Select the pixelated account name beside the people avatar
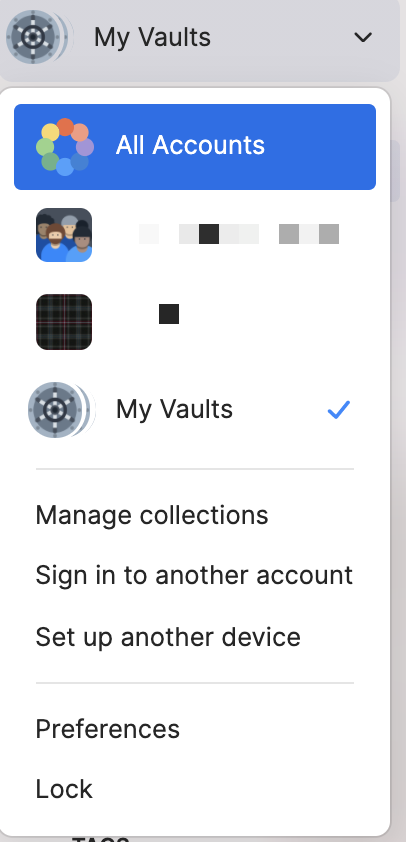The height and width of the screenshot is (842, 406). (x=238, y=234)
